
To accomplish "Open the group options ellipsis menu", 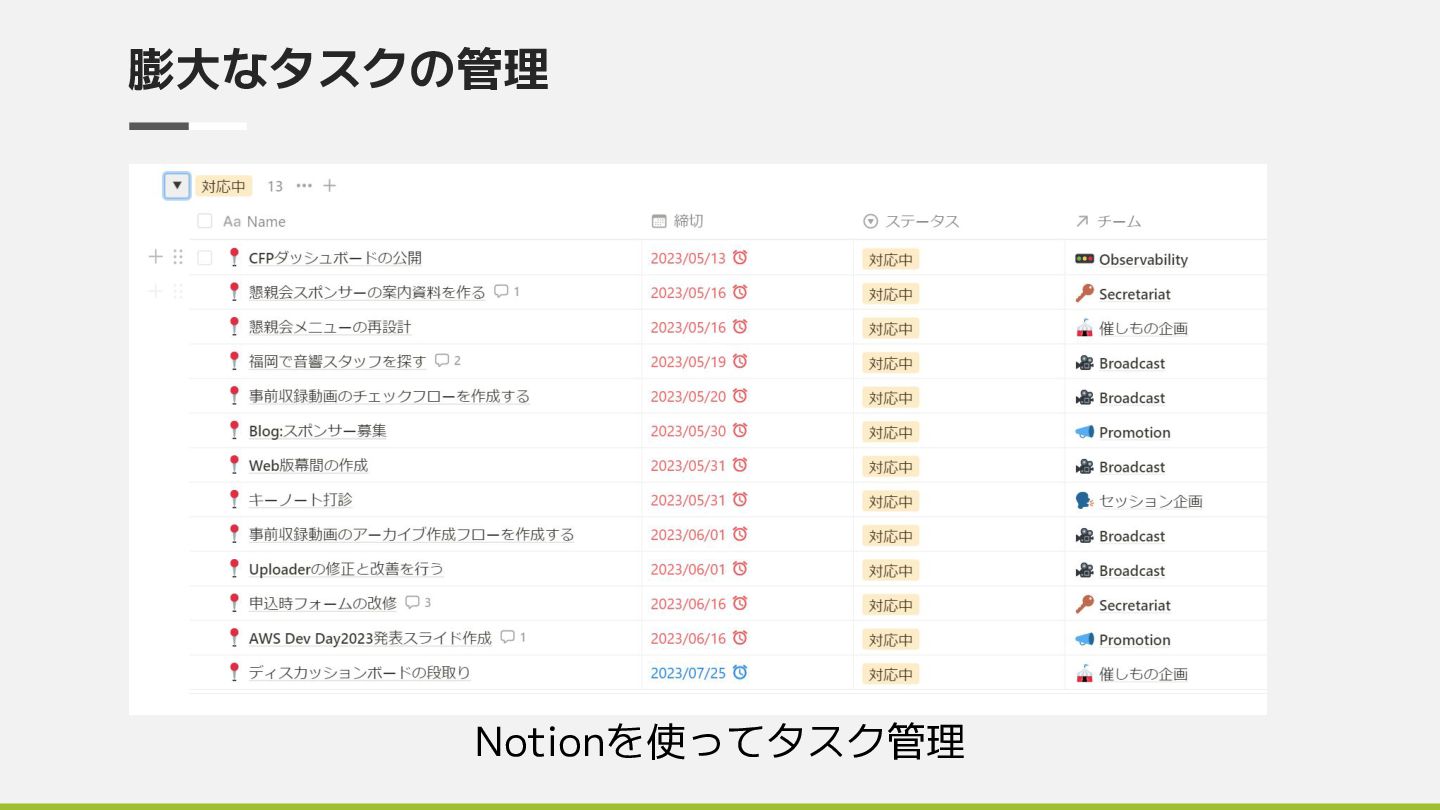I will [304, 186].
